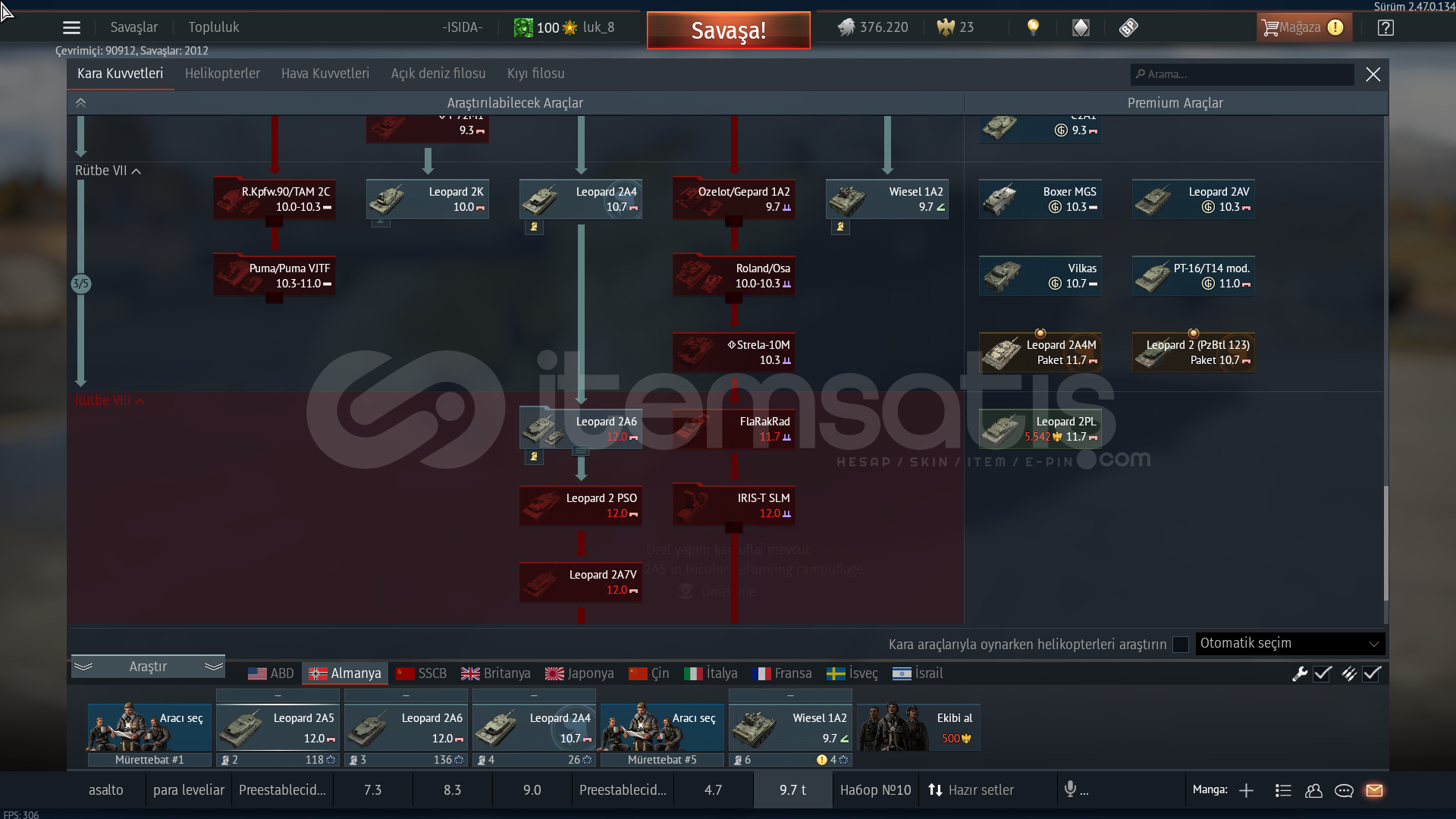Click the shopping cart Mağaza icon

pos(1270,28)
